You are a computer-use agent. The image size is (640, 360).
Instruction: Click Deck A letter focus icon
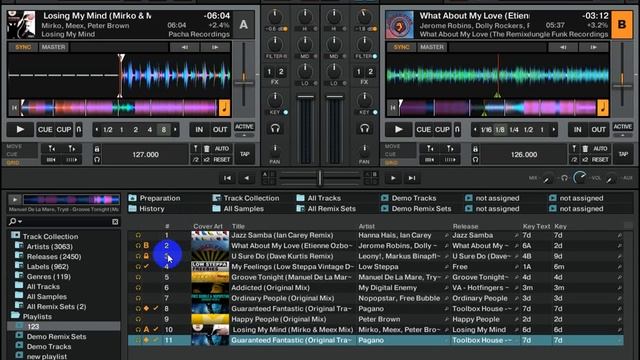[x=243, y=25]
